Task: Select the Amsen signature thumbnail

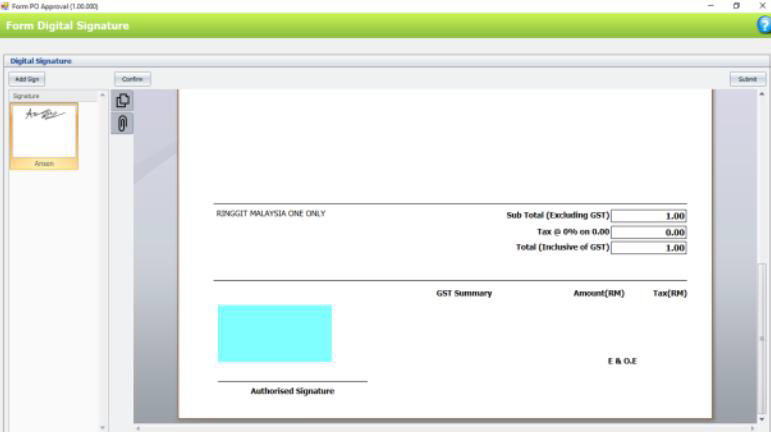Action: point(43,134)
